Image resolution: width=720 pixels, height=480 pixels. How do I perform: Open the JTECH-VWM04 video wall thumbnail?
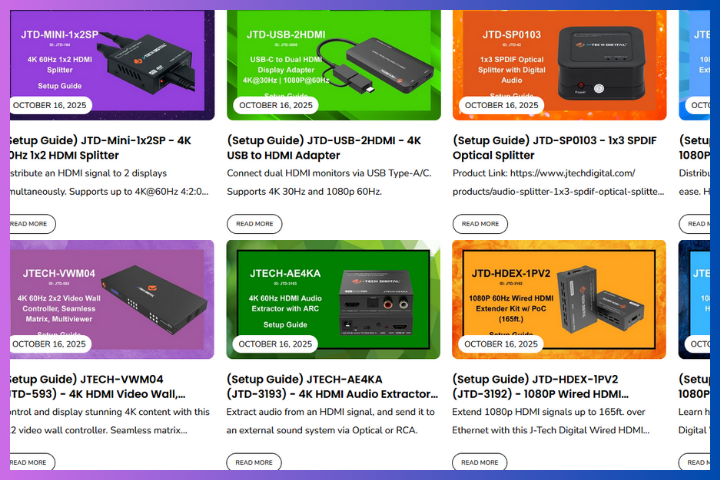point(112,299)
